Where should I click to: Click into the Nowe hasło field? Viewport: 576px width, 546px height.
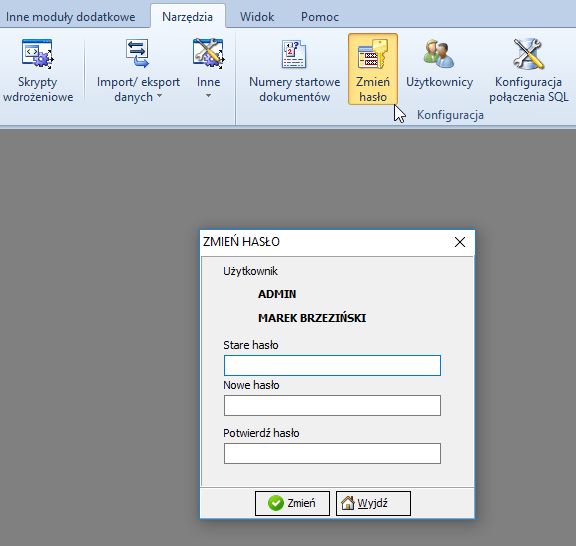[332, 406]
